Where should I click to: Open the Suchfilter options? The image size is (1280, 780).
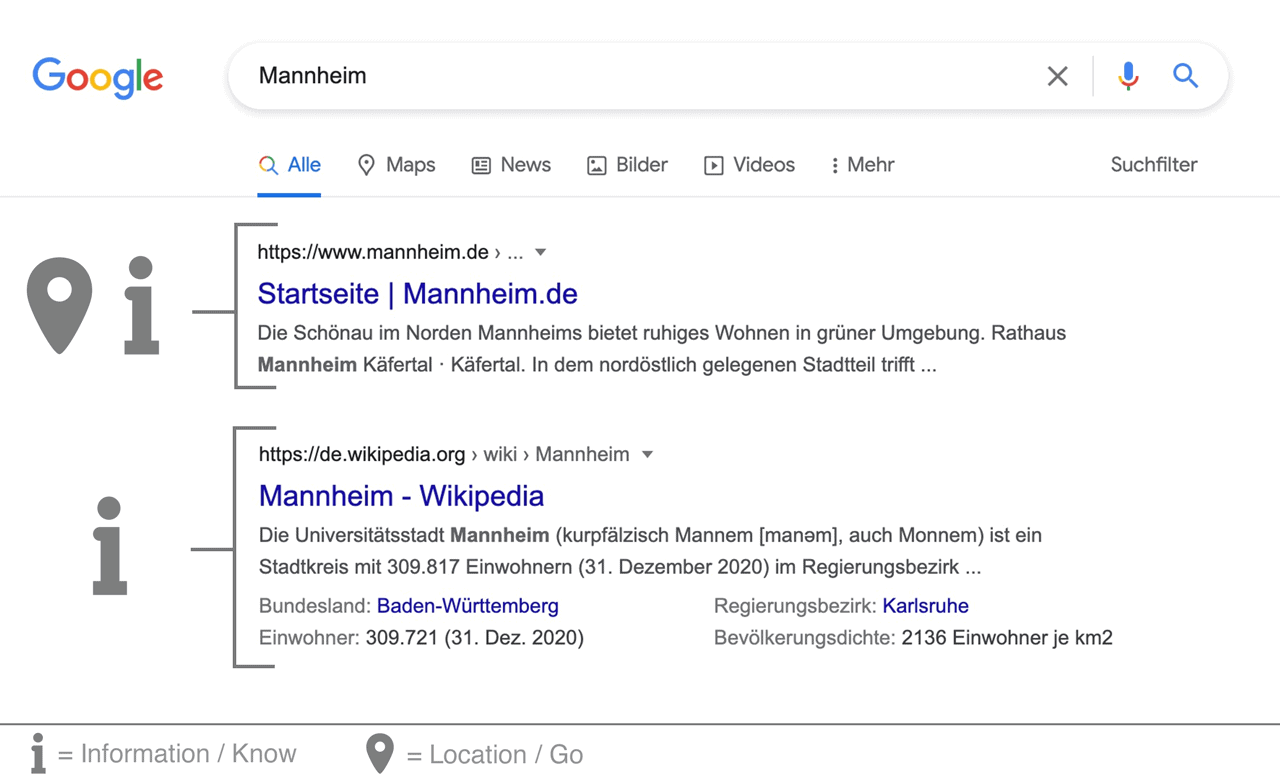[x=1153, y=165]
